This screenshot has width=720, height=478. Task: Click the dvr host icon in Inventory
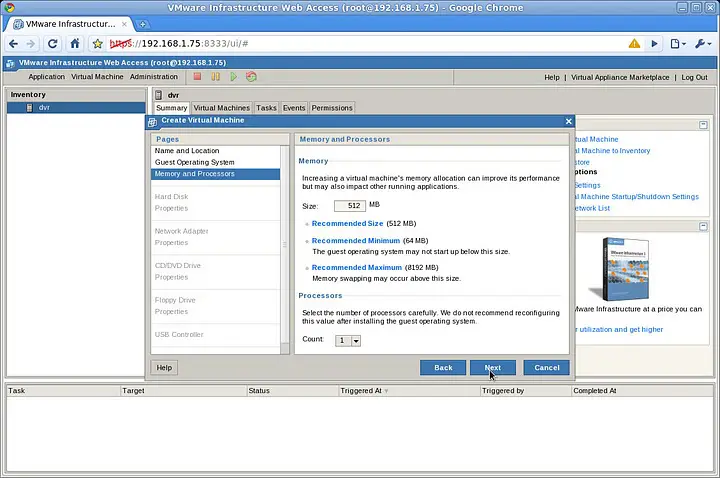coord(29,107)
